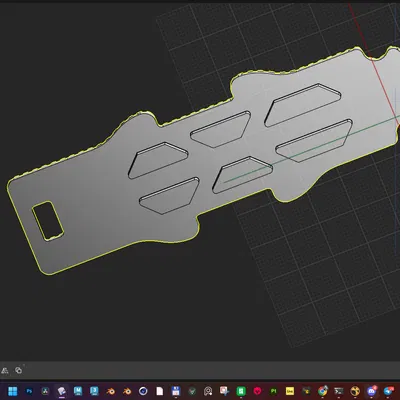Open the active Plasticity taskbar icon
Screen dimensions: 400x400
click(x=62, y=391)
